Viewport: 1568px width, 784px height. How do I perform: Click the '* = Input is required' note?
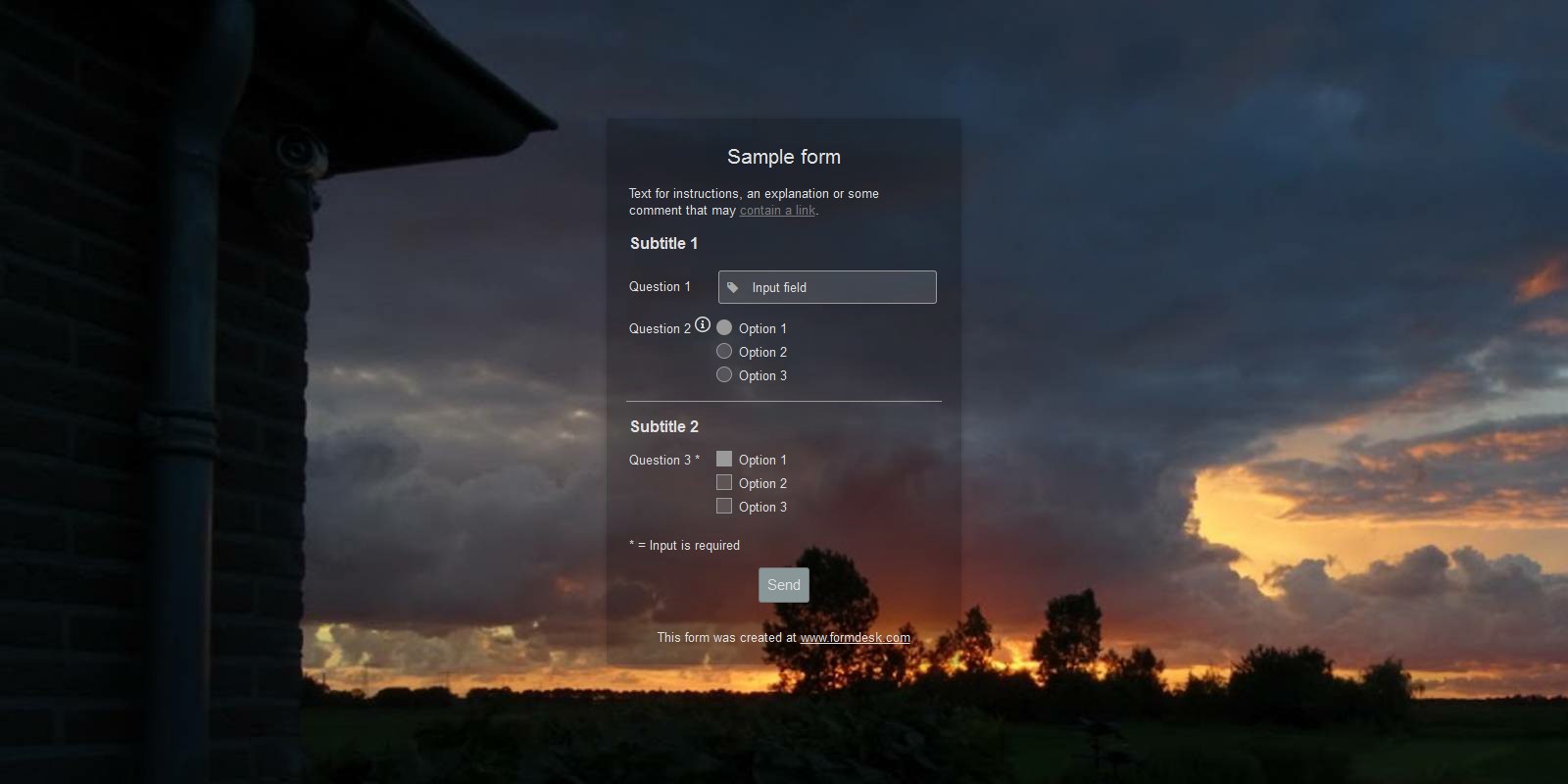click(x=684, y=546)
